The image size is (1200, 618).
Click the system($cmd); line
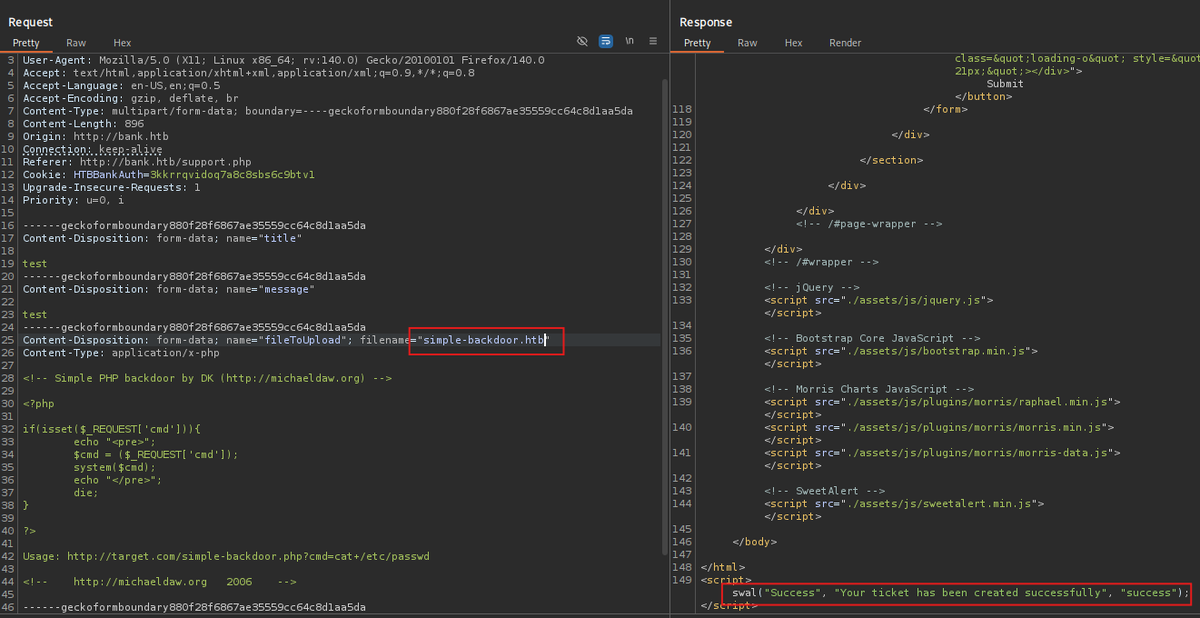(x=115, y=467)
